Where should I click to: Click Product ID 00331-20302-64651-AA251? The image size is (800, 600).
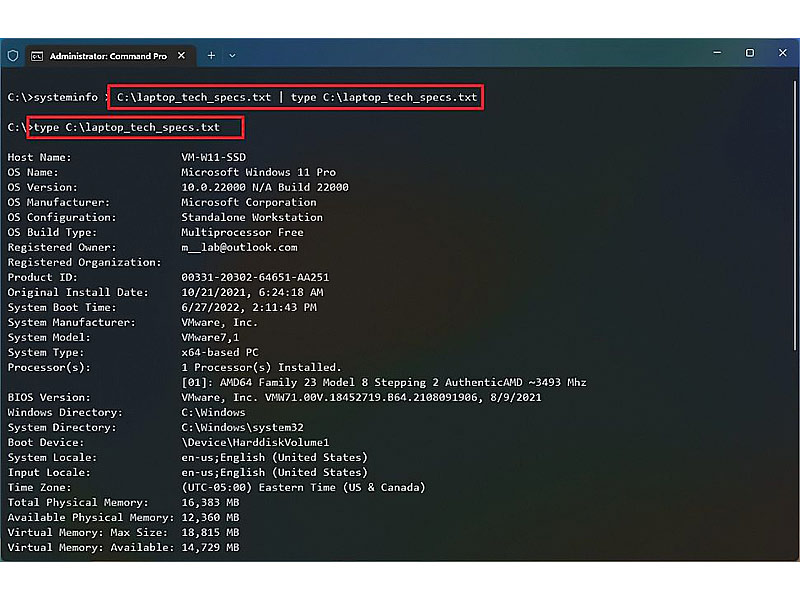pyautogui.click(x=255, y=277)
